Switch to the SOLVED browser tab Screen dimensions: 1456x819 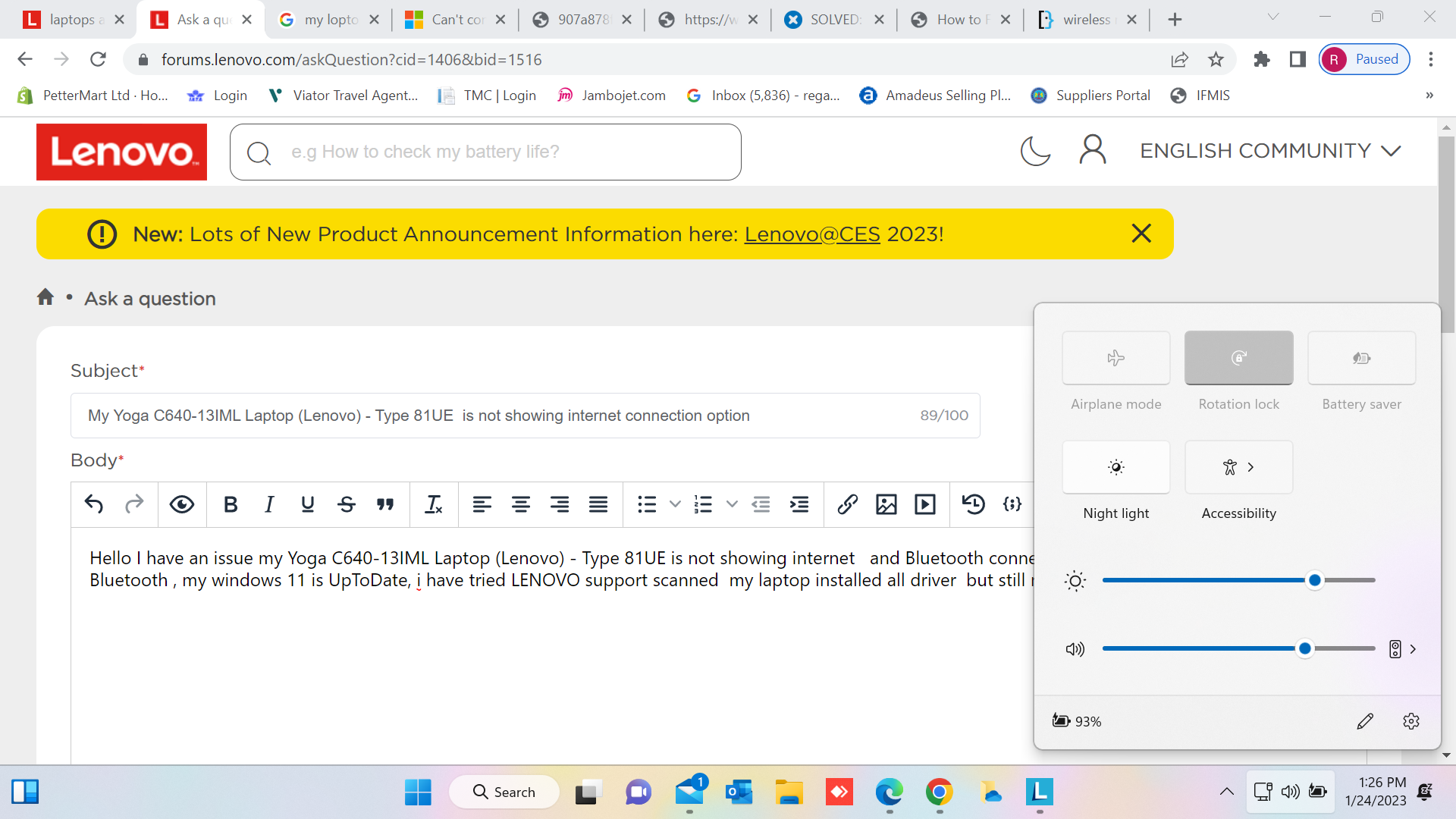pos(834,20)
